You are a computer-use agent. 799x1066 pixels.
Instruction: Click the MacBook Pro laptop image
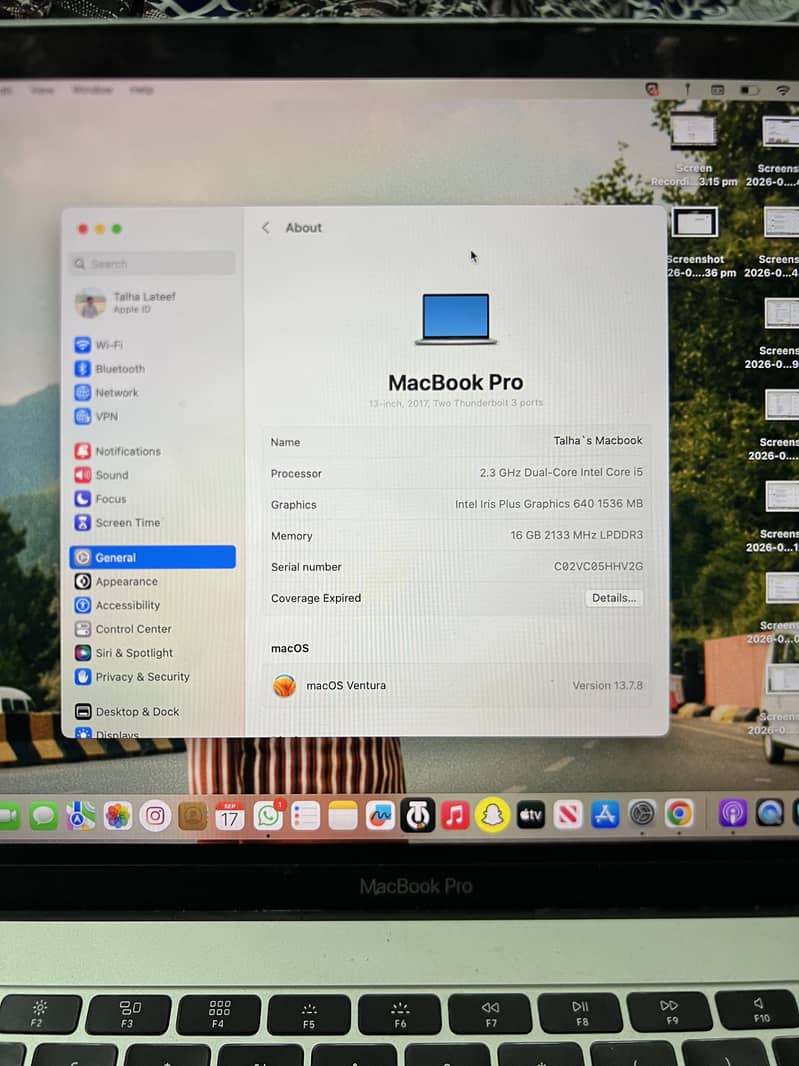(x=456, y=319)
